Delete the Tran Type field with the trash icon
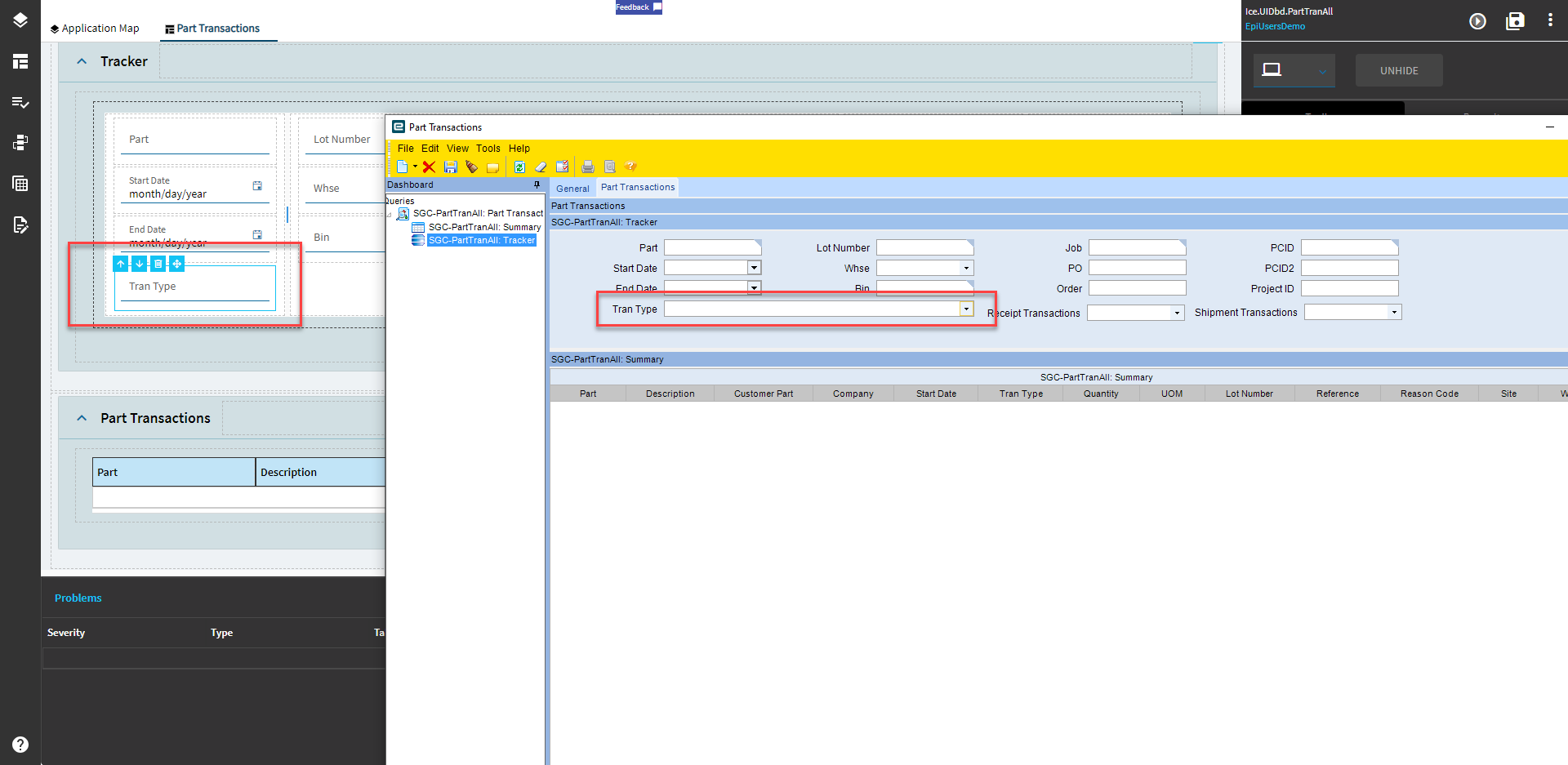This screenshot has height=765, width=1568. (158, 264)
